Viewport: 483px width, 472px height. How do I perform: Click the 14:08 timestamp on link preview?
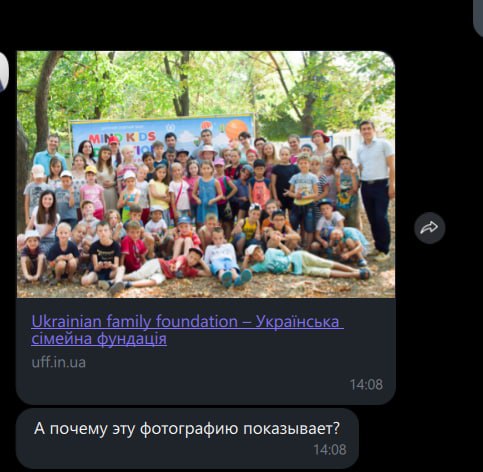pyautogui.click(x=366, y=385)
